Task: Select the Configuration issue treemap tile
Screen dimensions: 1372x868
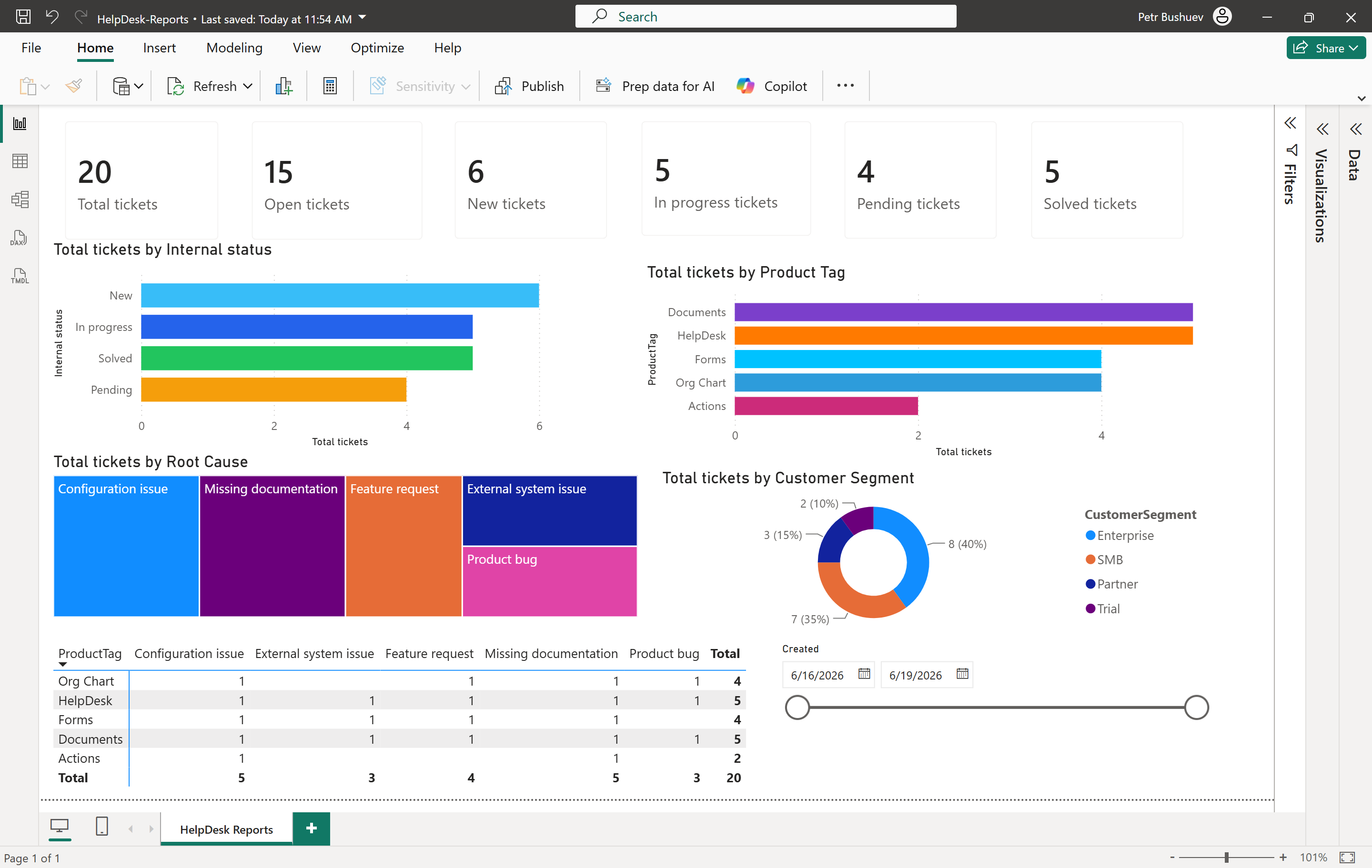Action: (126, 546)
